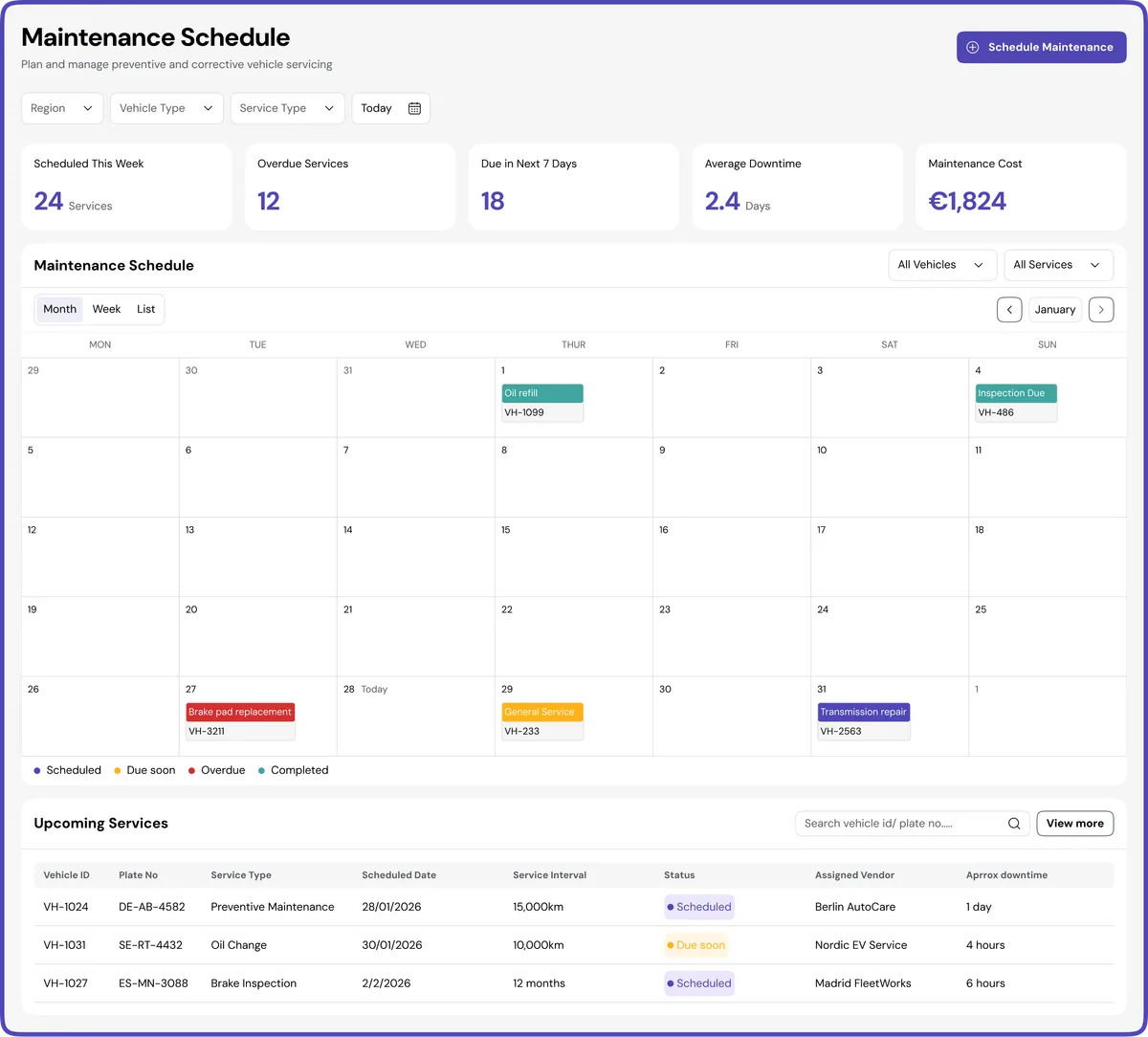The image size is (1148, 1037).
Task: Open the Region filter dropdown
Action: click(x=61, y=108)
